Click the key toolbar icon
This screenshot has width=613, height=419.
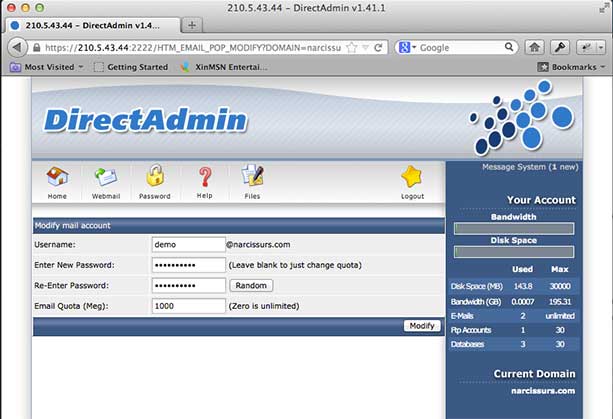pos(560,48)
